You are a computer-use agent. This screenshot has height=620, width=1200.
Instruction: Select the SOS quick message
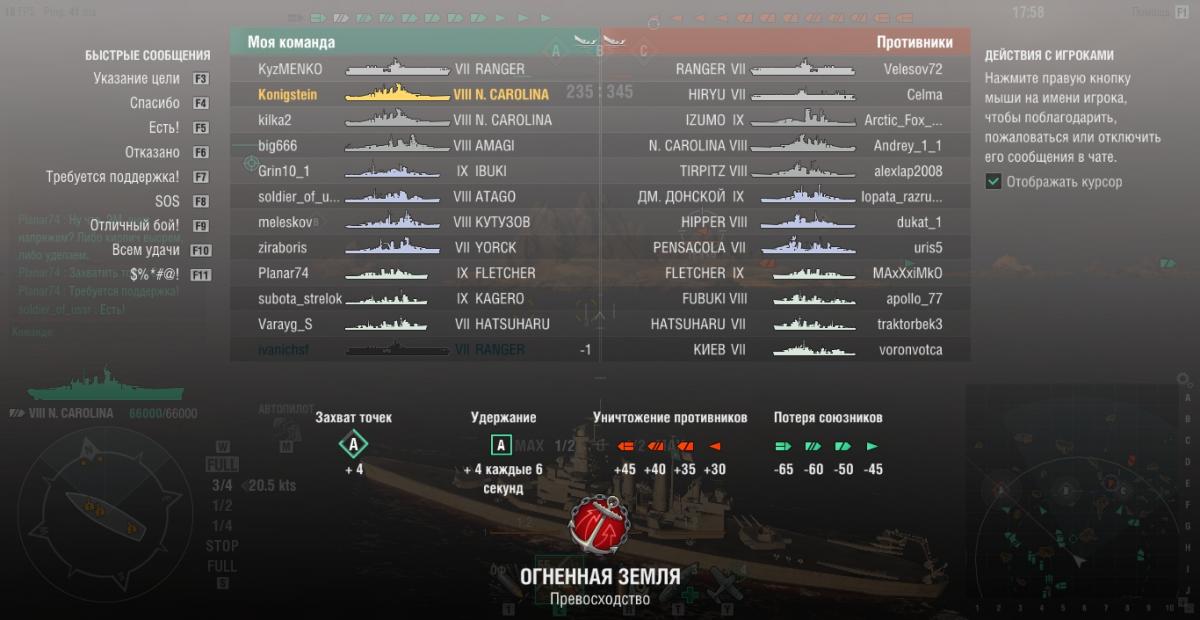point(167,201)
